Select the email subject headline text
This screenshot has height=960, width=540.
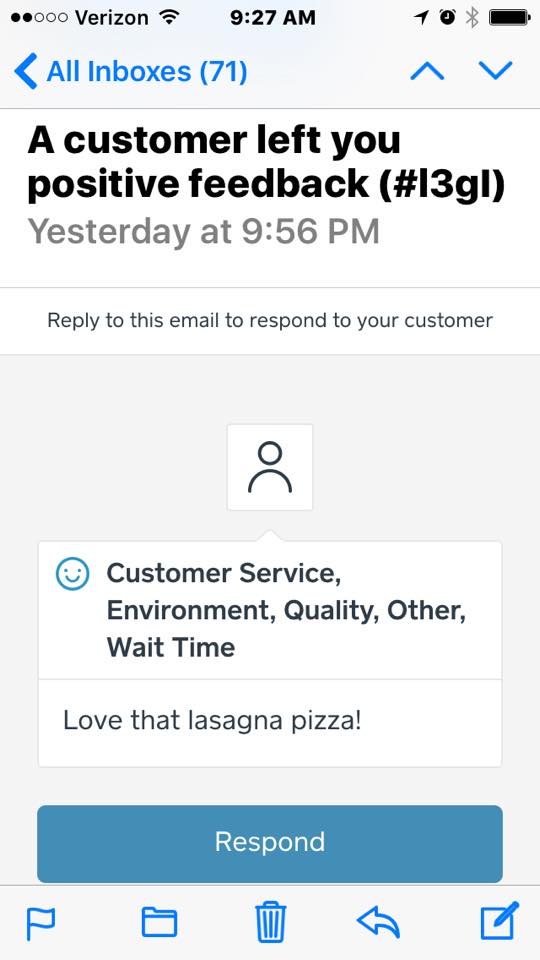266,163
